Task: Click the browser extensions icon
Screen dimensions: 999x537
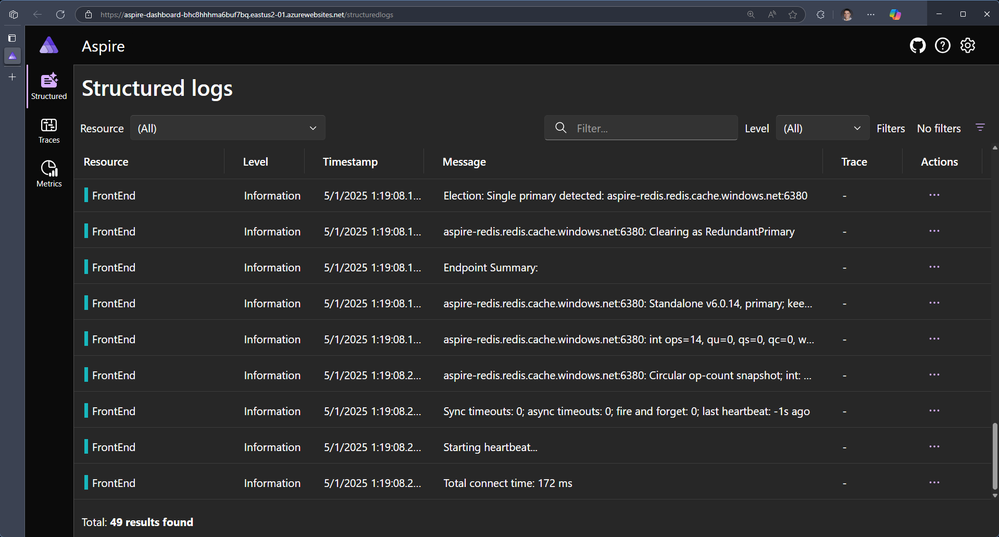Action: coord(821,14)
